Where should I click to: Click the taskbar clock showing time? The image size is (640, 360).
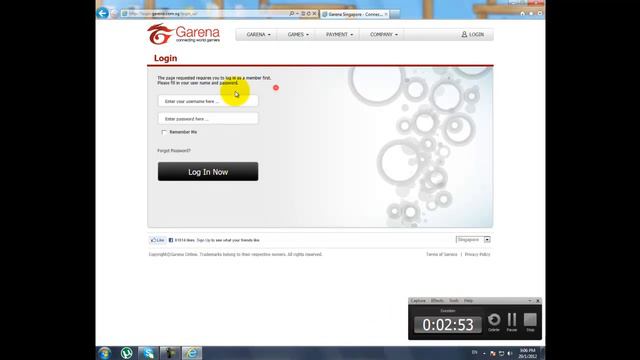click(x=527, y=353)
